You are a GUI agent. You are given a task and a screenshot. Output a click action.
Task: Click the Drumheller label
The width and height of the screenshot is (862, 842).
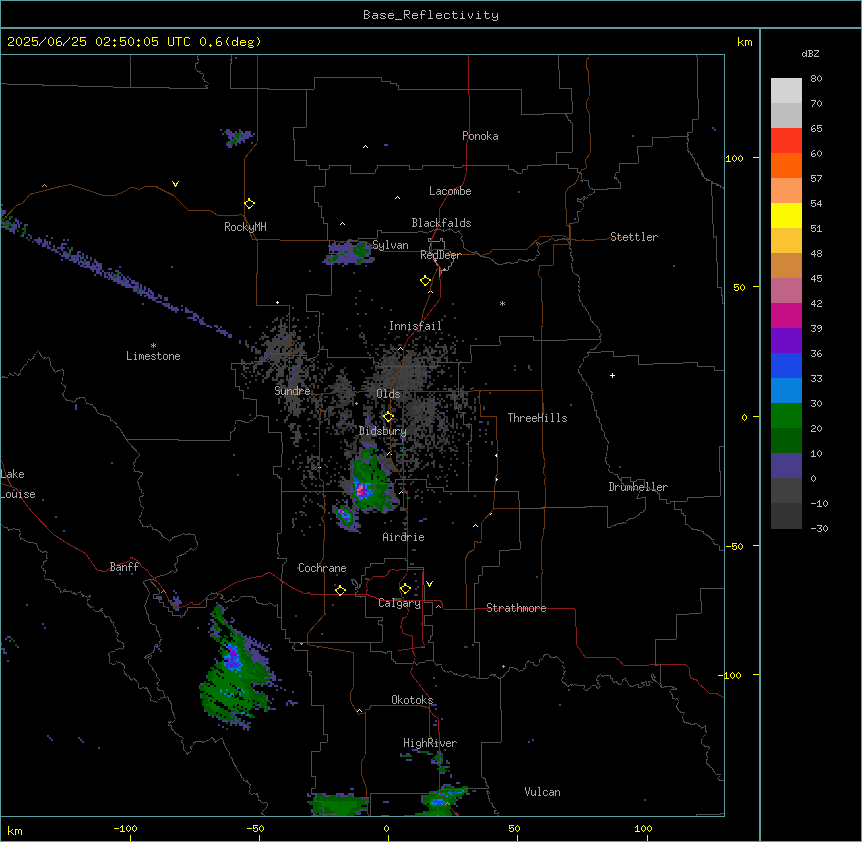point(638,487)
